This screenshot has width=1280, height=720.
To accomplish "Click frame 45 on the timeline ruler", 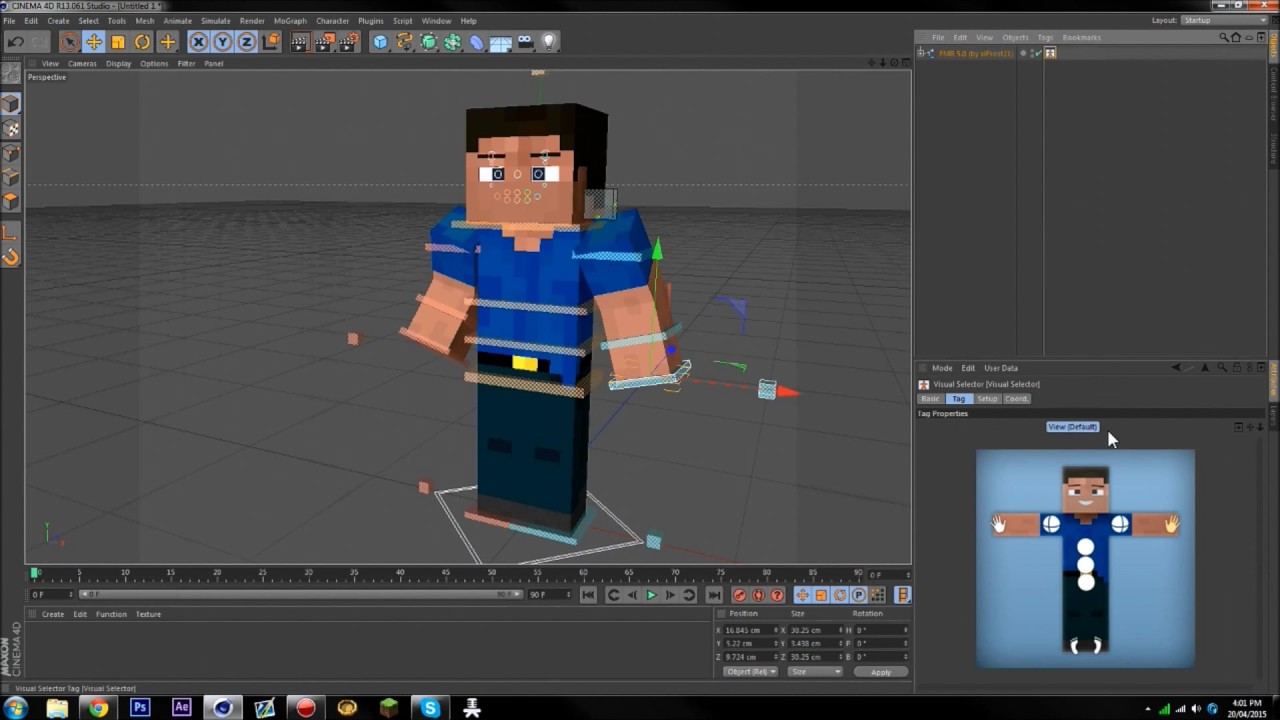I will (446, 573).
